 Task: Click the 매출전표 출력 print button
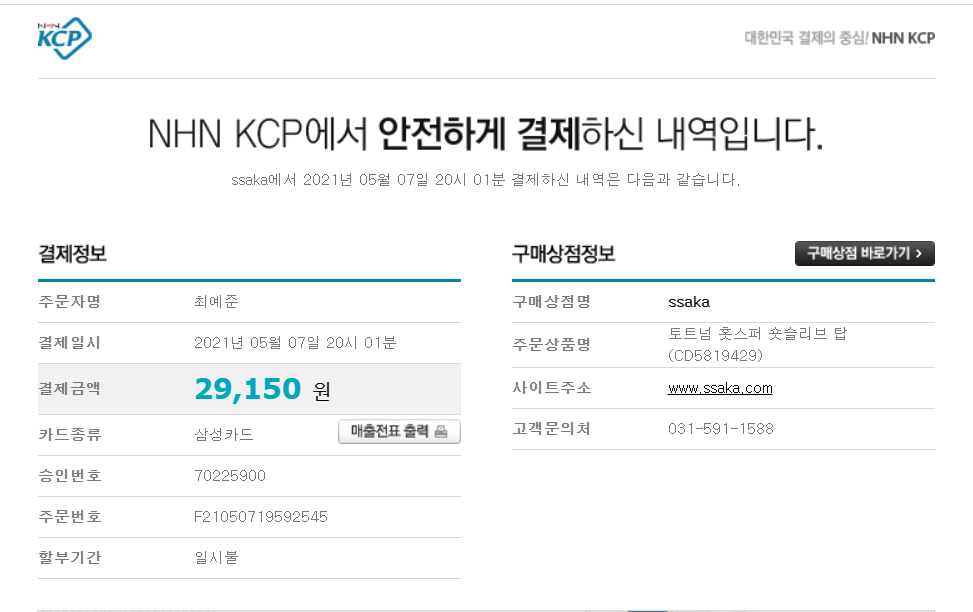pos(399,431)
